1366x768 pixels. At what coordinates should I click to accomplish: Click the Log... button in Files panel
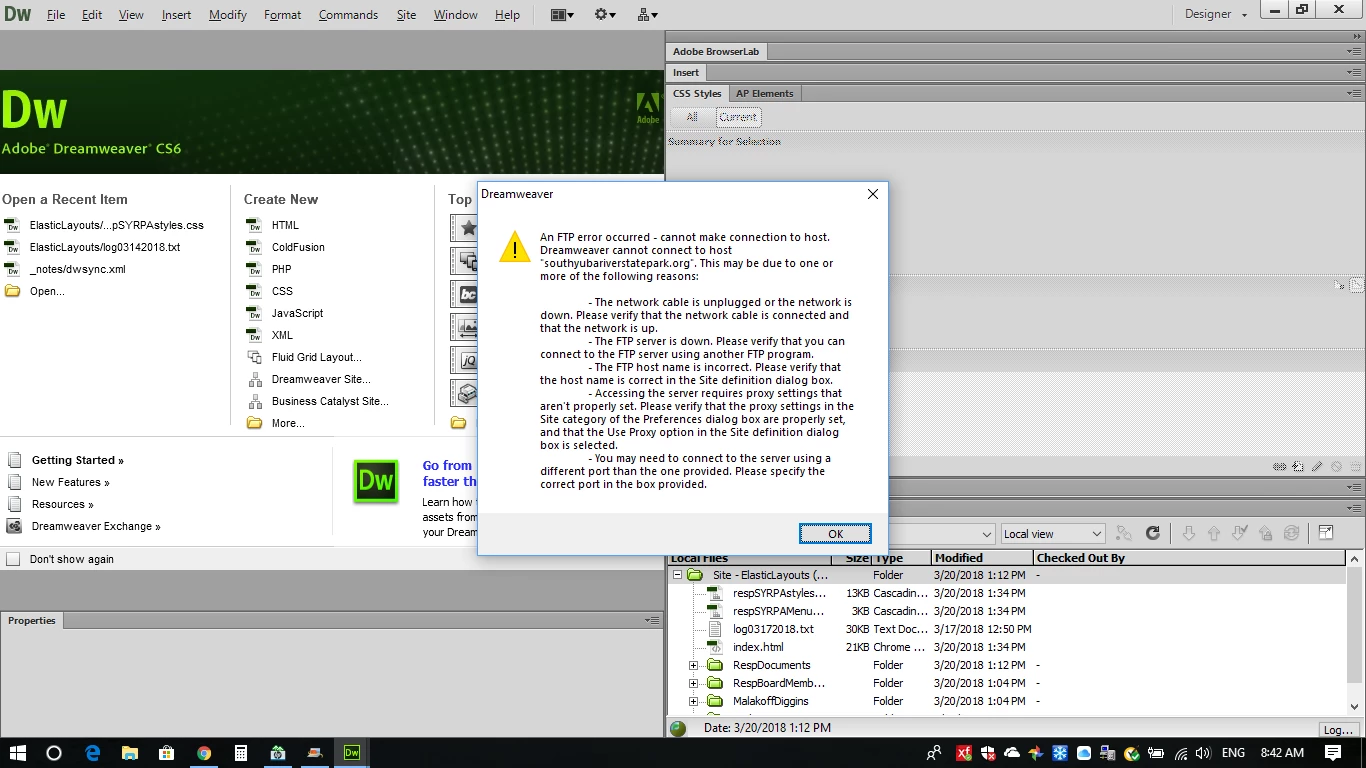pyautogui.click(x=1338, y=729)
